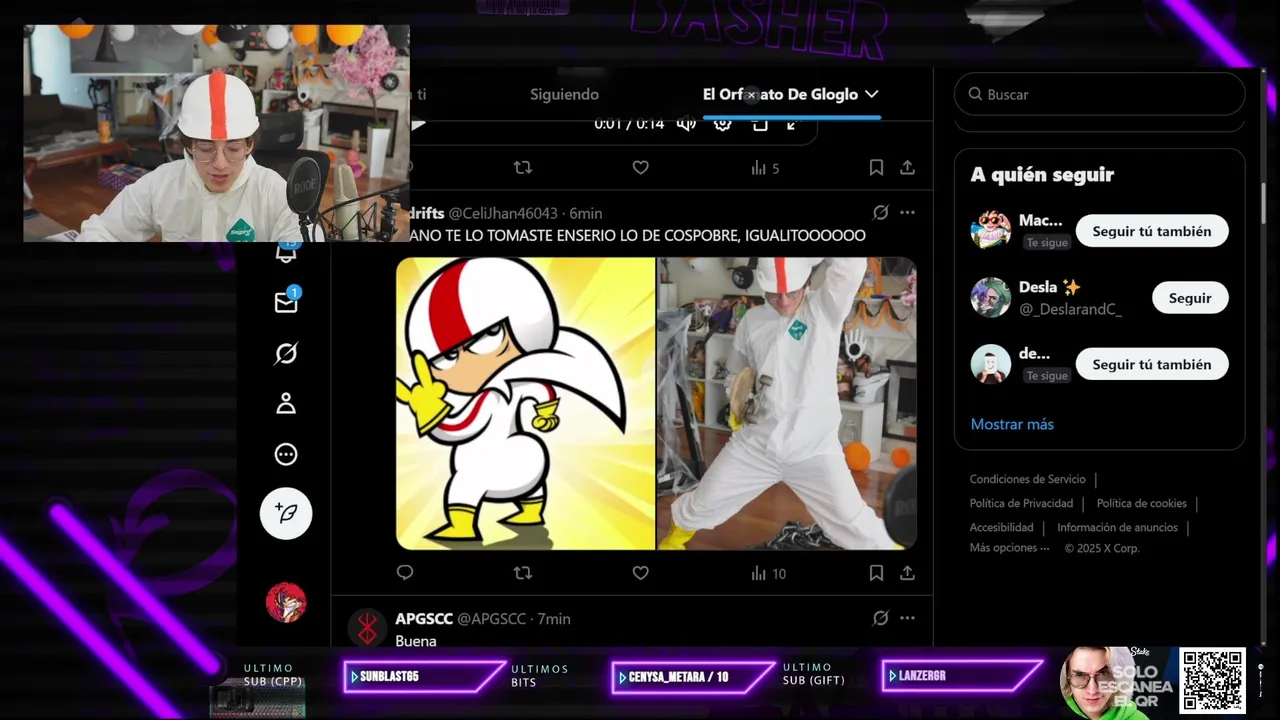The width and height of the screenshot is (1280, 720).
Task: Open Profile icon in left sidebar
Action: pos(286,404)
